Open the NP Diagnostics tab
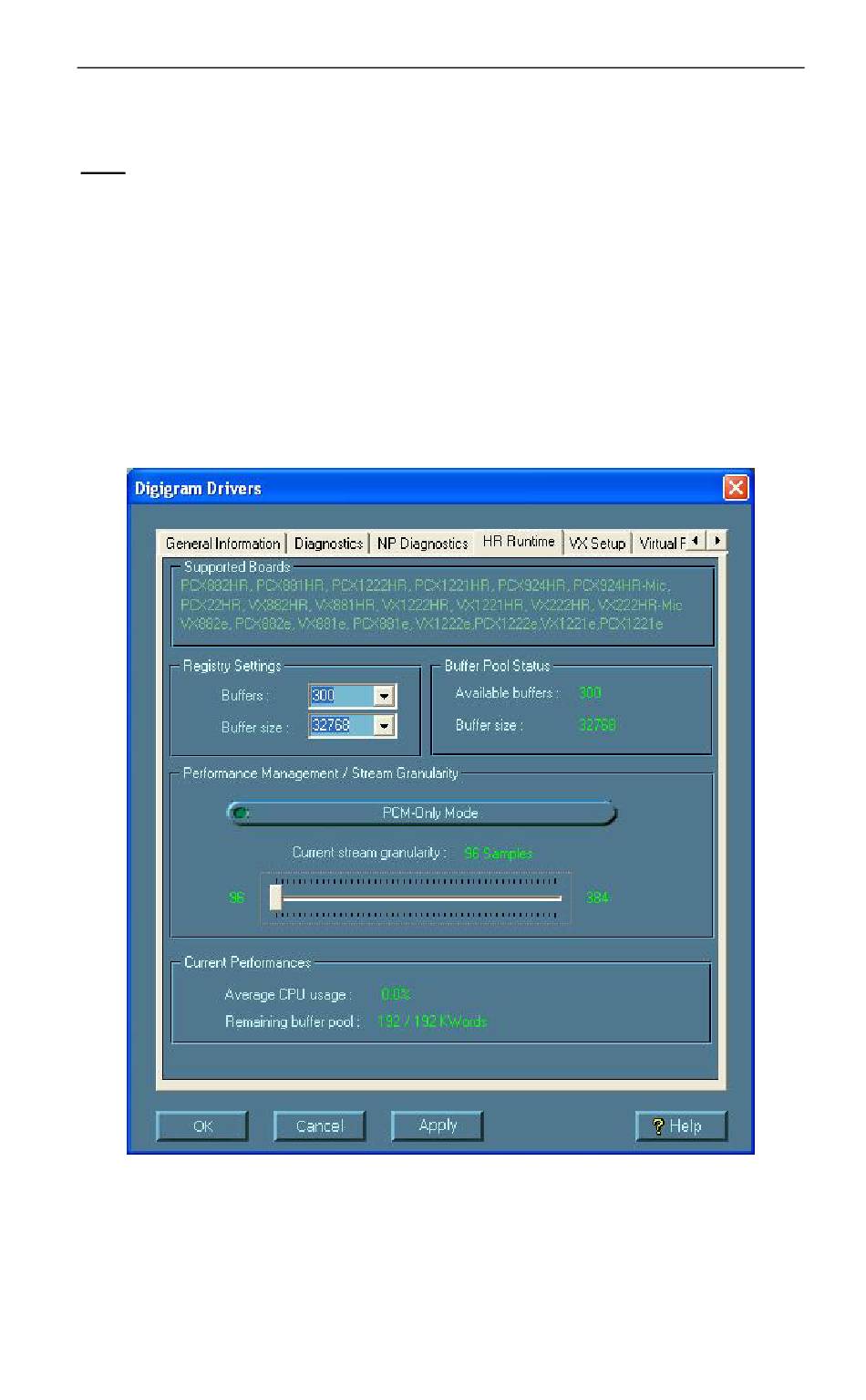 (x=422, y=544)
